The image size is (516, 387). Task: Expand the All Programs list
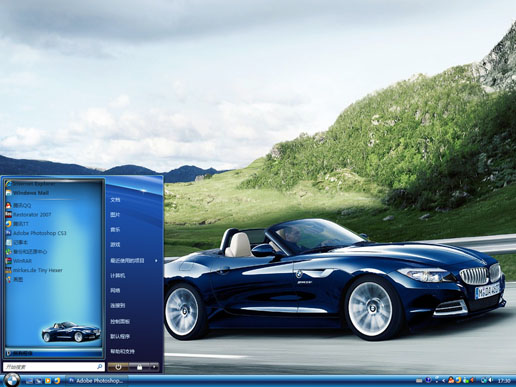pos(53,353)
